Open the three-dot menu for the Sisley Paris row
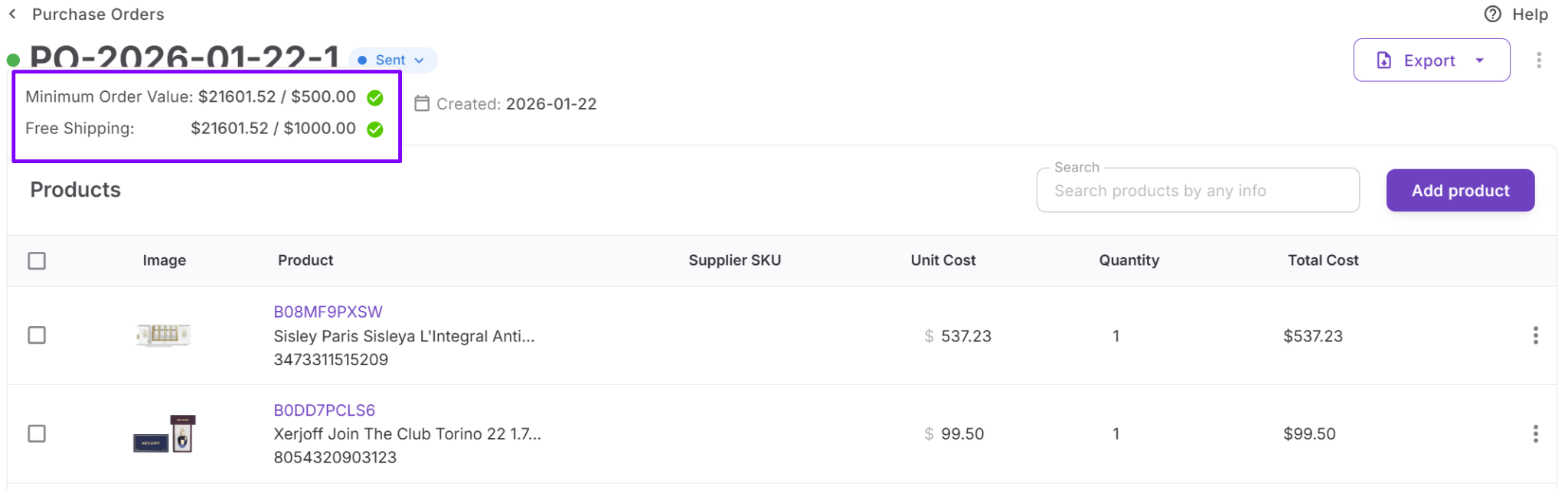The width and height of the screenshot is (1568, 490). (x=1537, y=335)
